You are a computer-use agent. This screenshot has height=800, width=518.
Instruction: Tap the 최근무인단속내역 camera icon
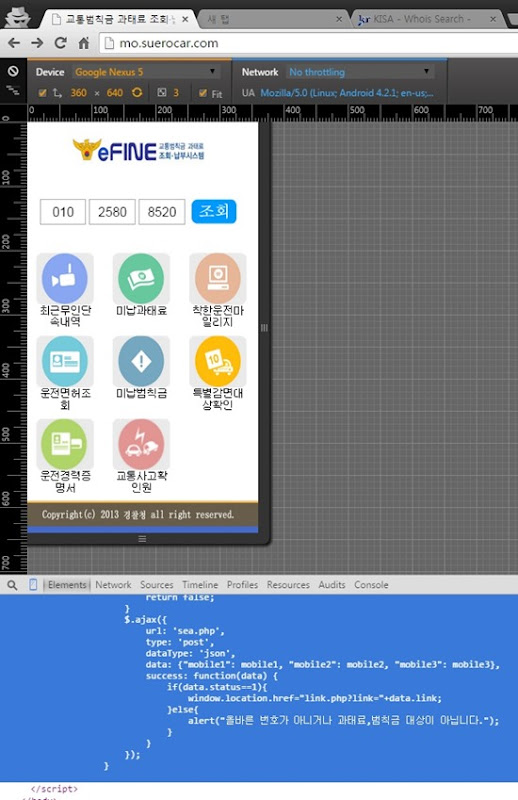(x=65, y=279)
